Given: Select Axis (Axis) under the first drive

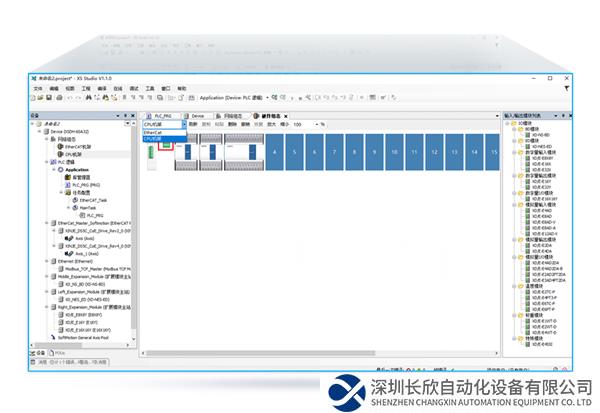Looking at the screenshot, I should 75,238.
